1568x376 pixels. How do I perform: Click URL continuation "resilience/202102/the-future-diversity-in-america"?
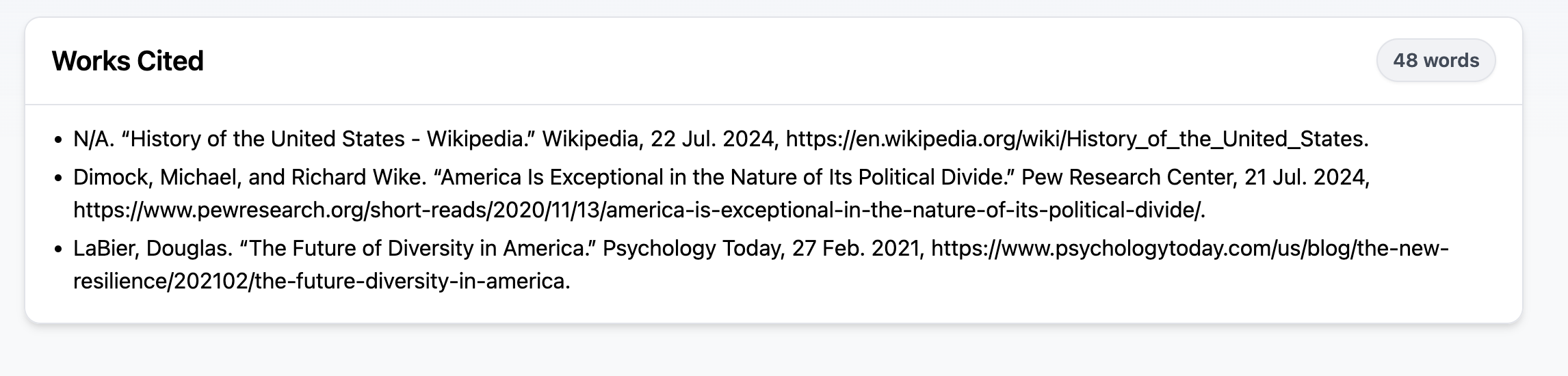[x=321, y=281]
